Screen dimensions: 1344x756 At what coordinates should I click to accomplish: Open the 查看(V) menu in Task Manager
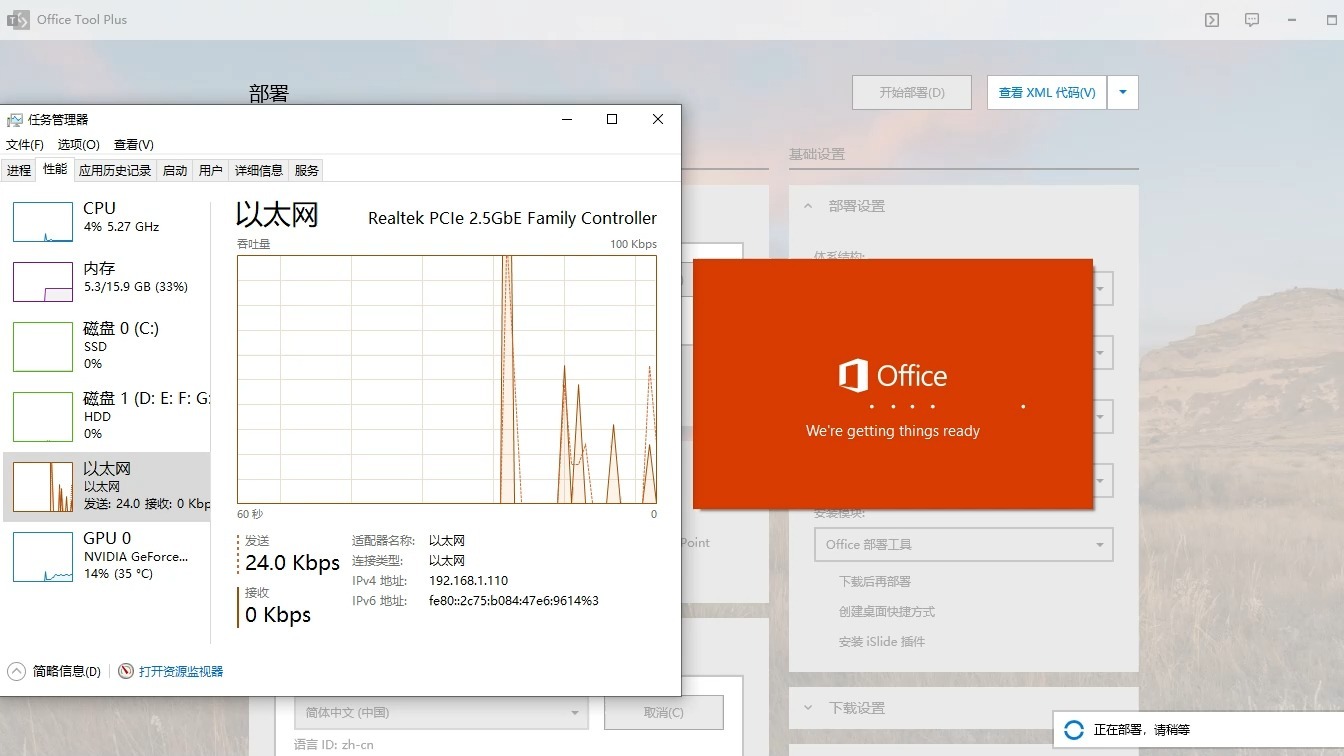click(x=134, y=145)
